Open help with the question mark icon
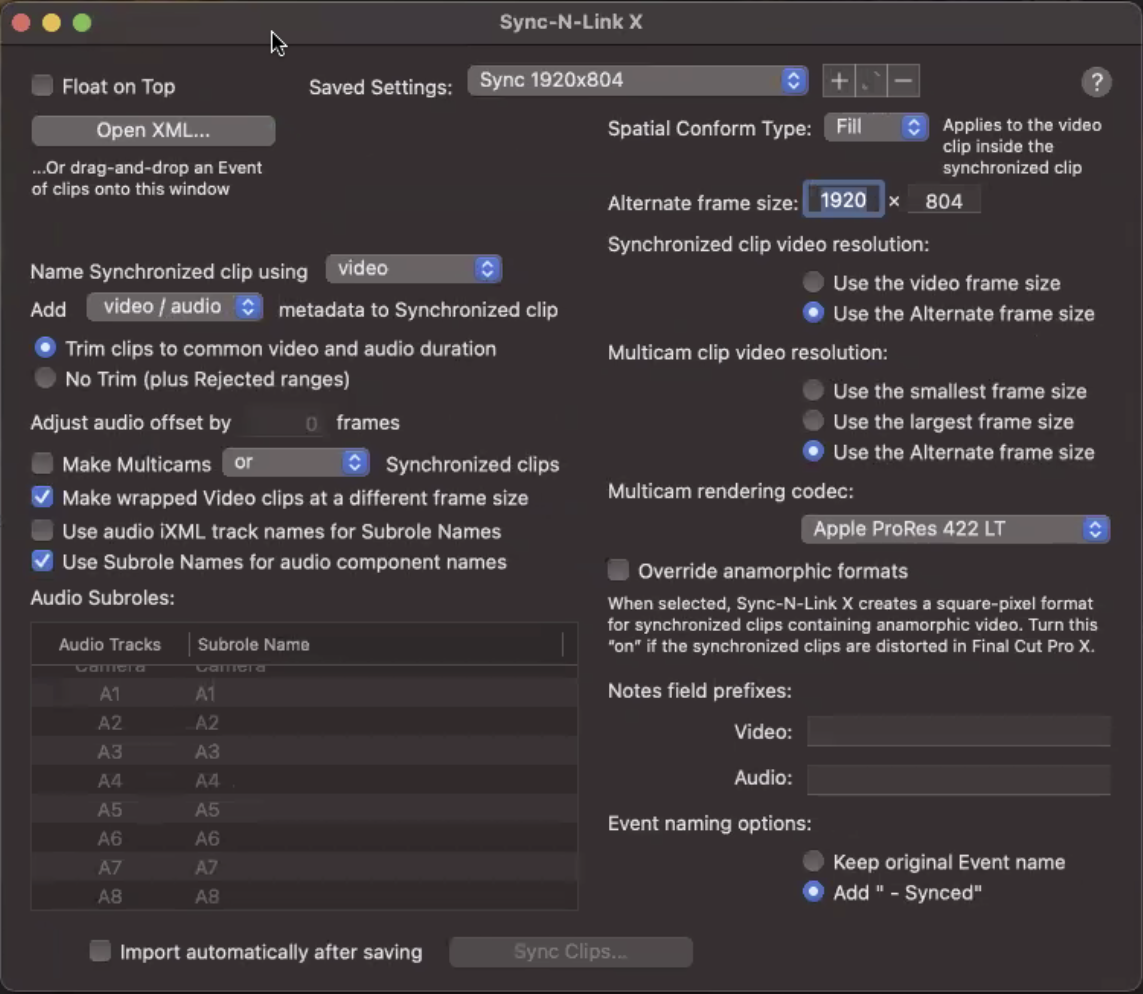The width and height of the screenshot is (1143, 994). (1096, 83)
